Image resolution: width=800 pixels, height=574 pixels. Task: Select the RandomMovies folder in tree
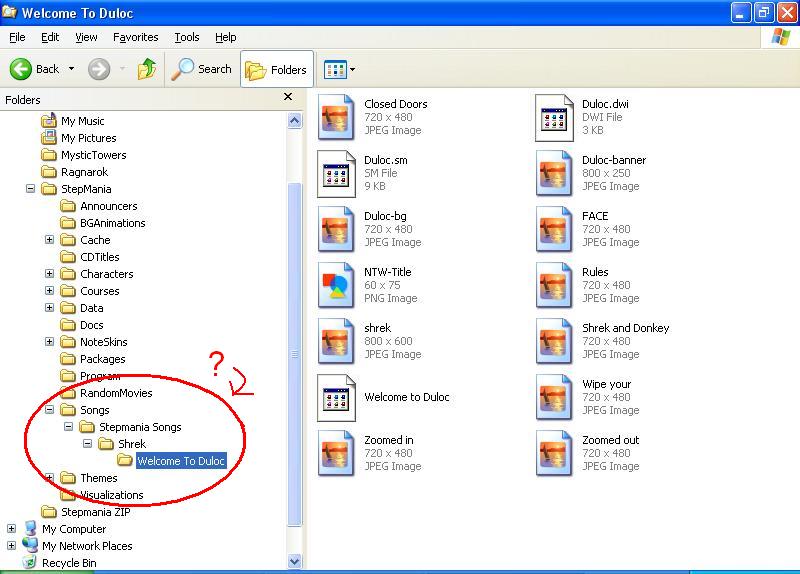(116, 393)
